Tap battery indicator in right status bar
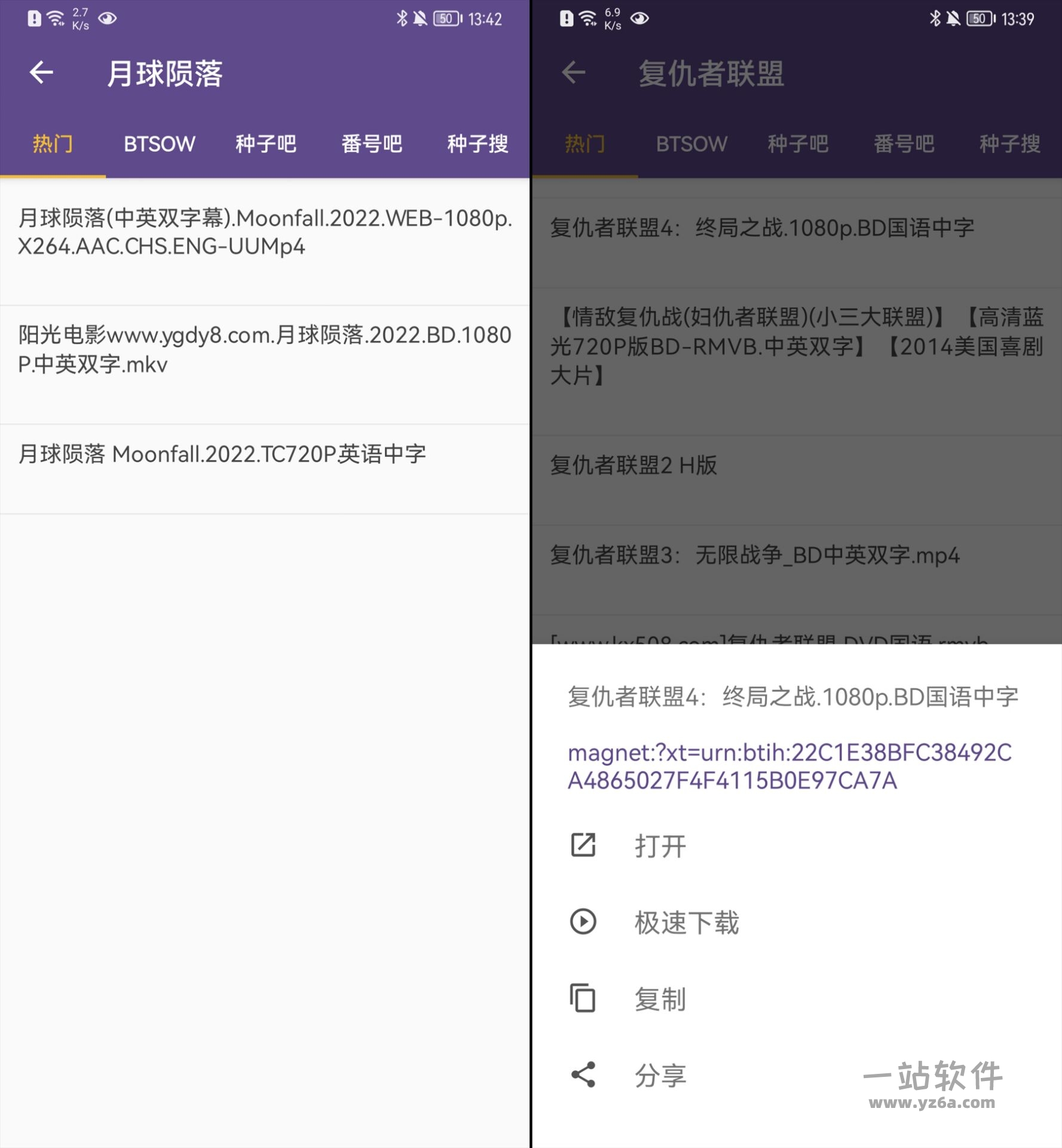 [981, 19]
